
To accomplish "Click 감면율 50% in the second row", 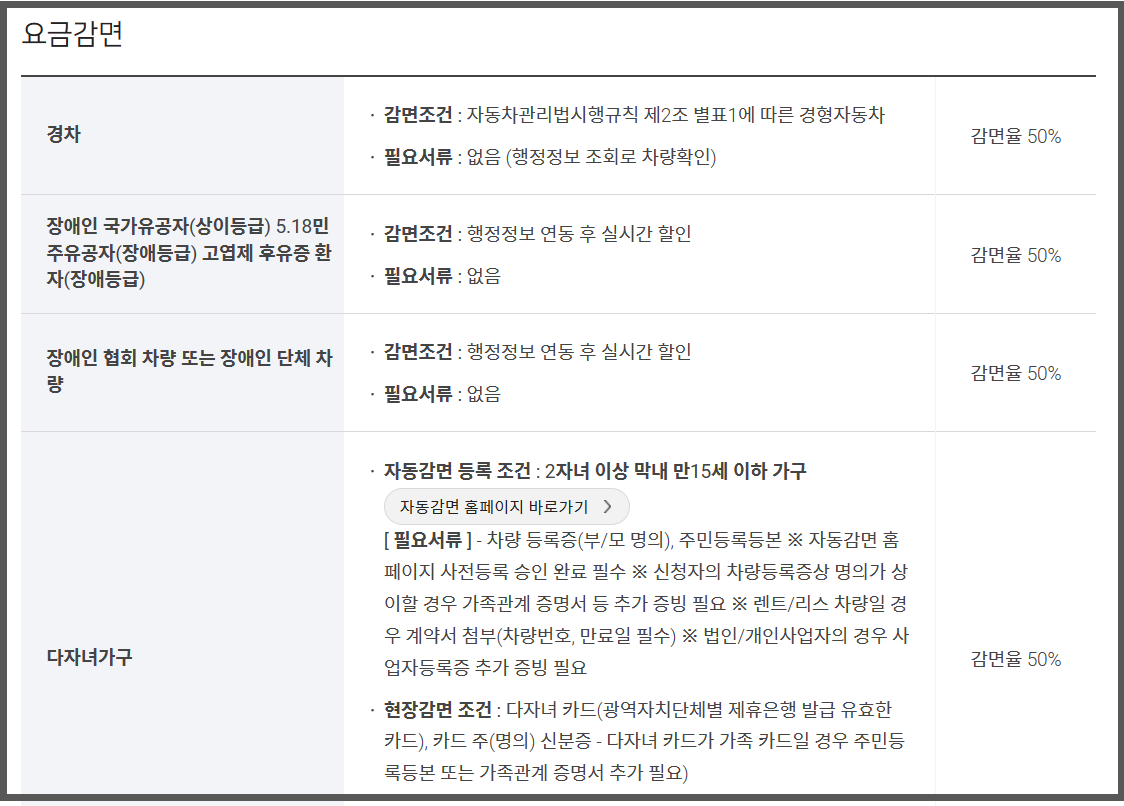I will pyautogui.click(x=1017, y=254).
